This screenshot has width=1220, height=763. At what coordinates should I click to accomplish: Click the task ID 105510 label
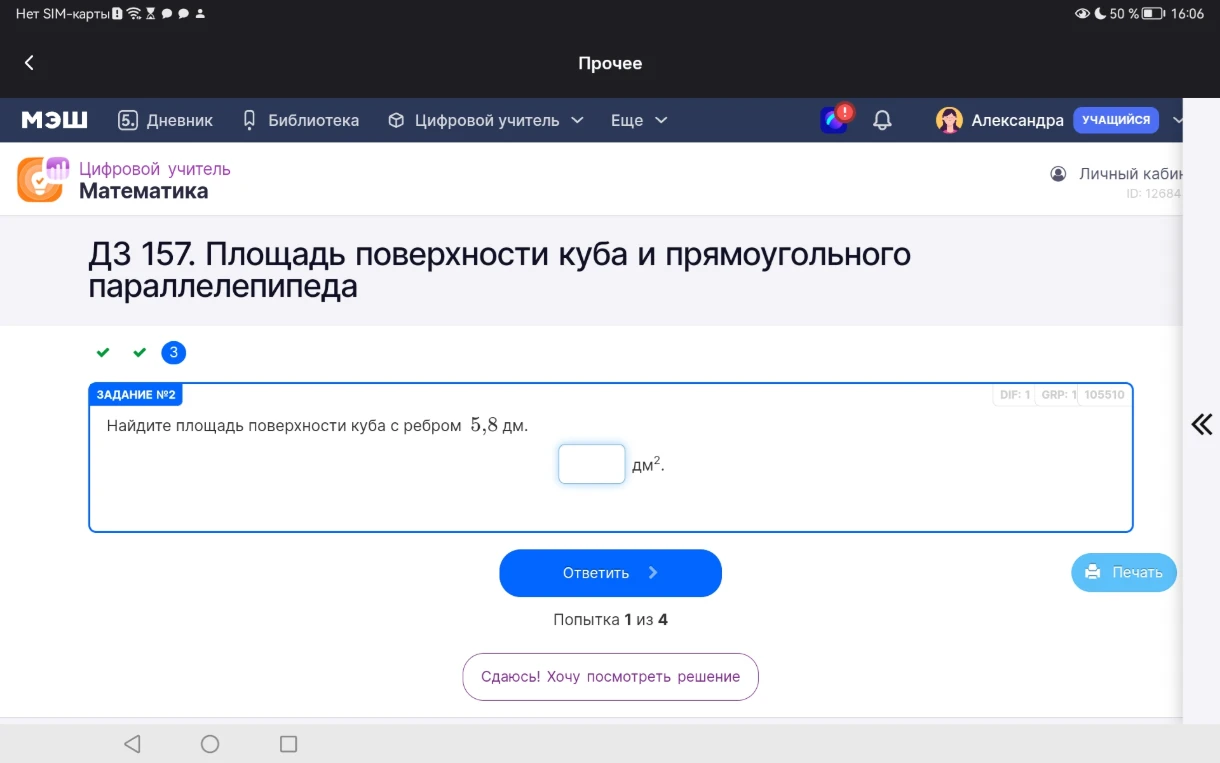point(1104,395)
